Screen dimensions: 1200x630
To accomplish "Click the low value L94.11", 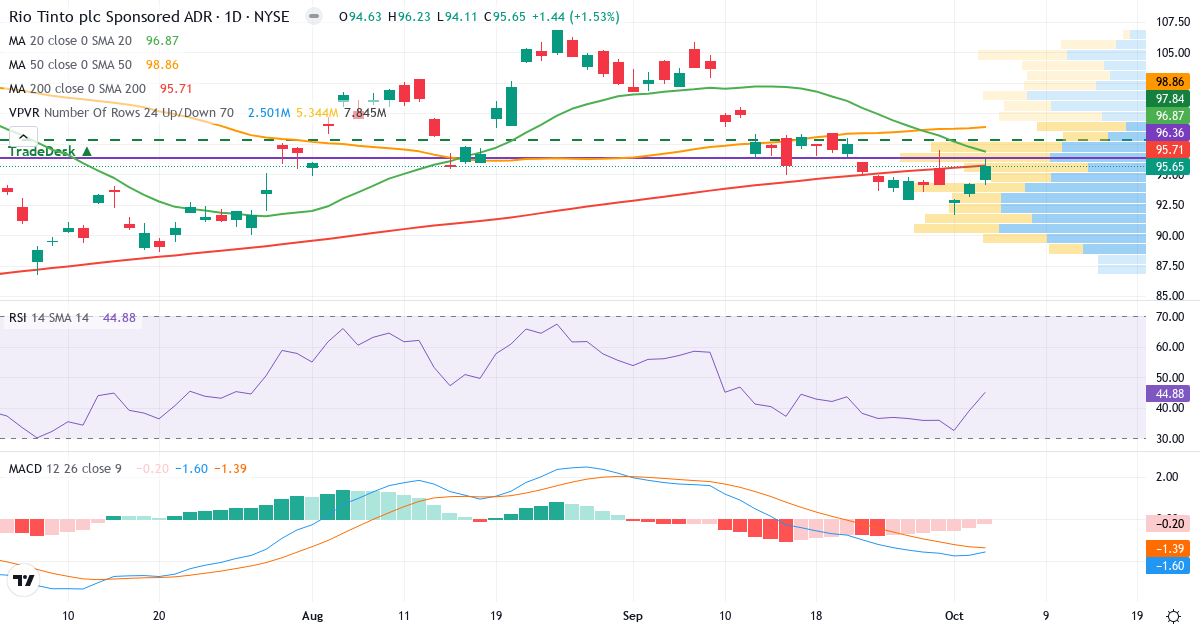I will tap(456, 17).
